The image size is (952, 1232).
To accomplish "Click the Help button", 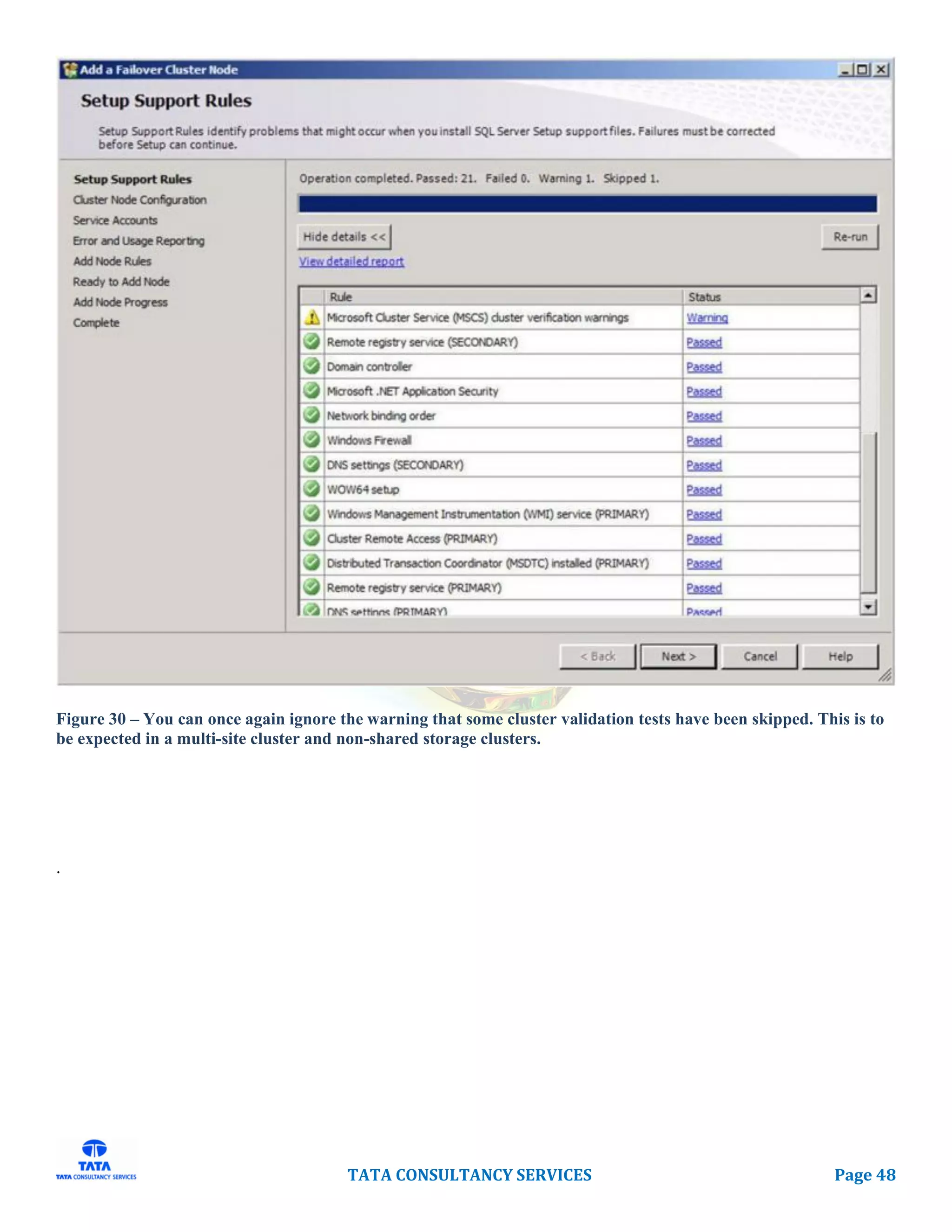I will coord(840,656).
